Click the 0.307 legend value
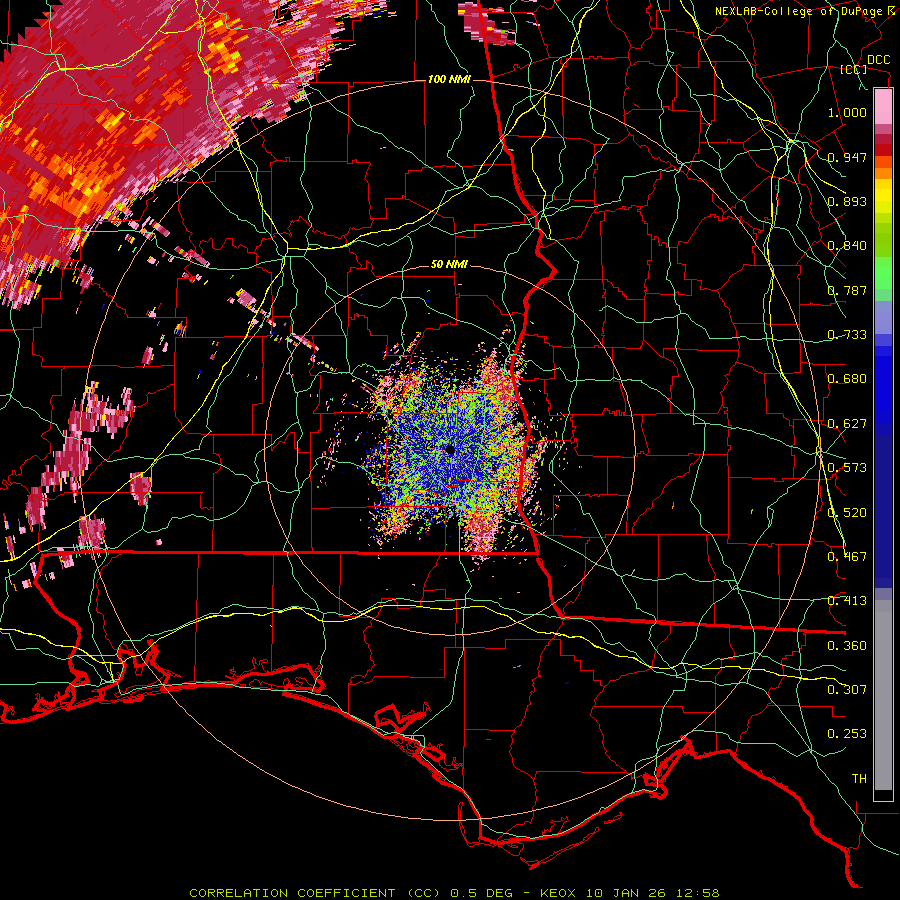The image size is (900, 900). click(x=847, y=690)
